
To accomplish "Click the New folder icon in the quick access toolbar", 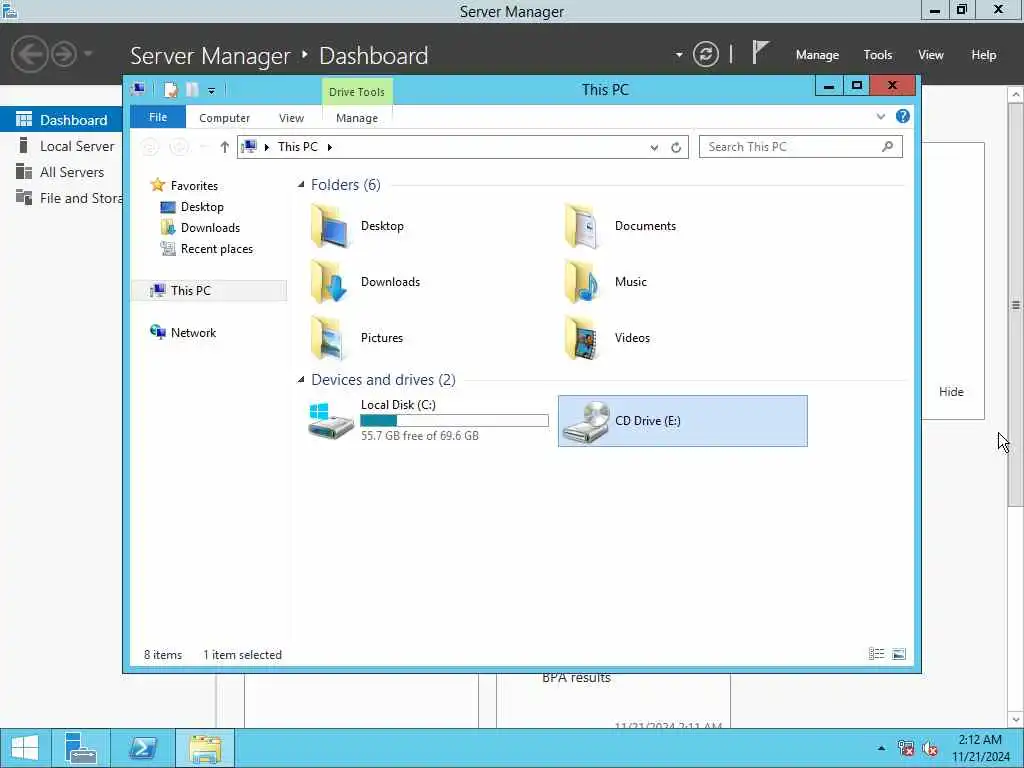I will [x=192, y=90].
